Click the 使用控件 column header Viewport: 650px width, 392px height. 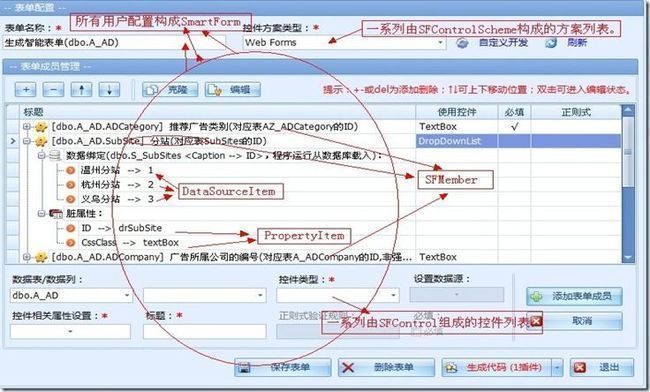456,112
